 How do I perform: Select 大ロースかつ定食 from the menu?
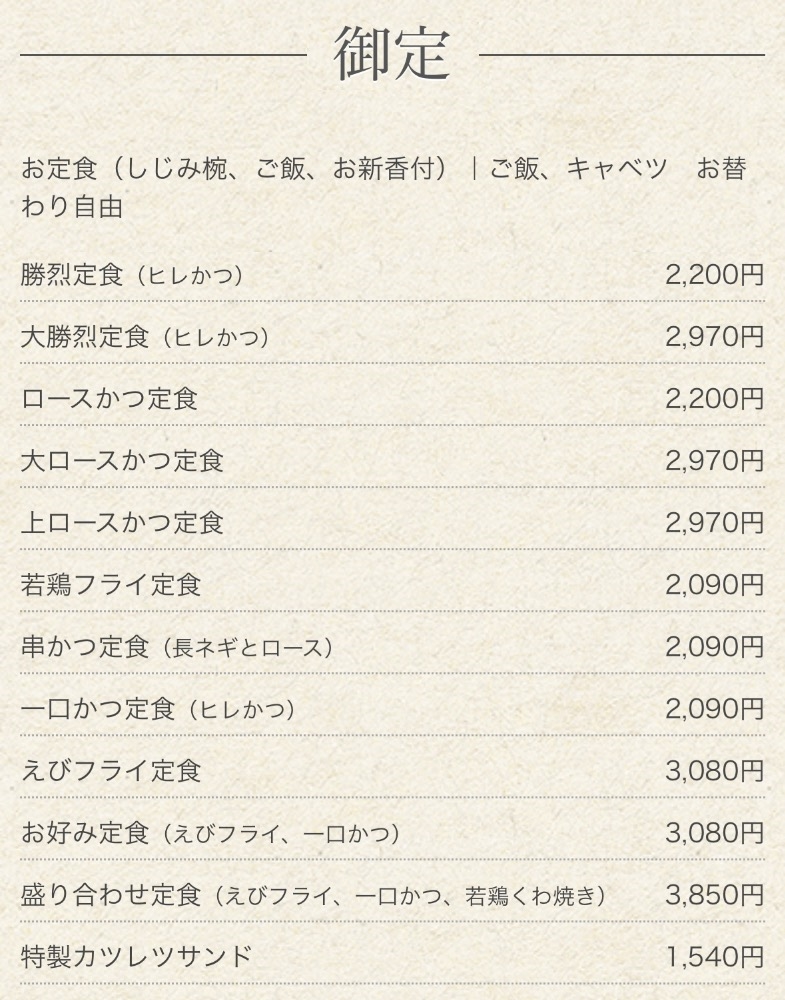click(x=122, y=461)
